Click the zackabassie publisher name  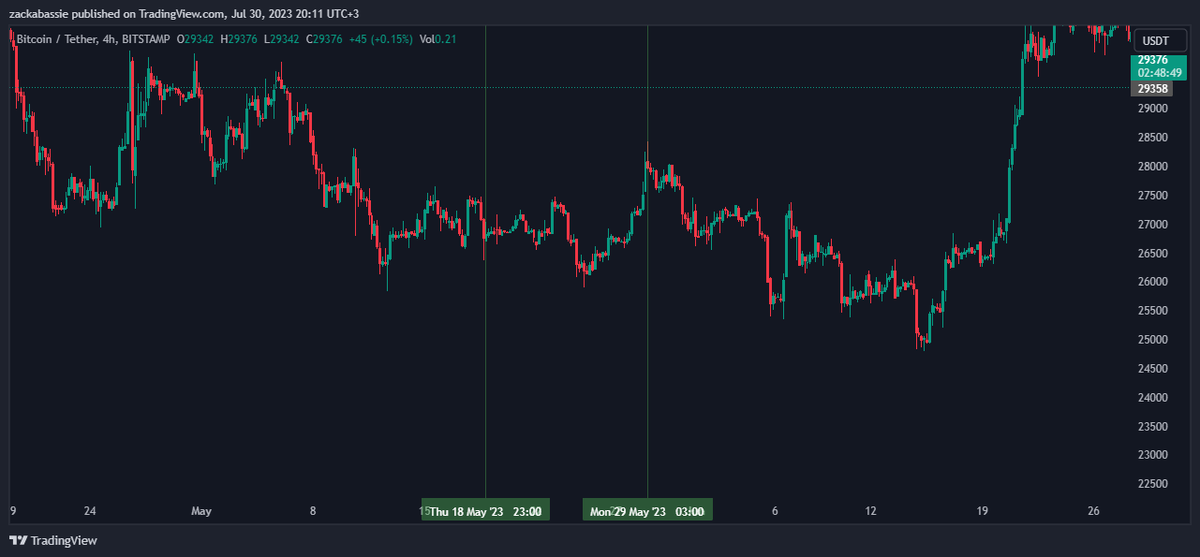pos(39,14)
